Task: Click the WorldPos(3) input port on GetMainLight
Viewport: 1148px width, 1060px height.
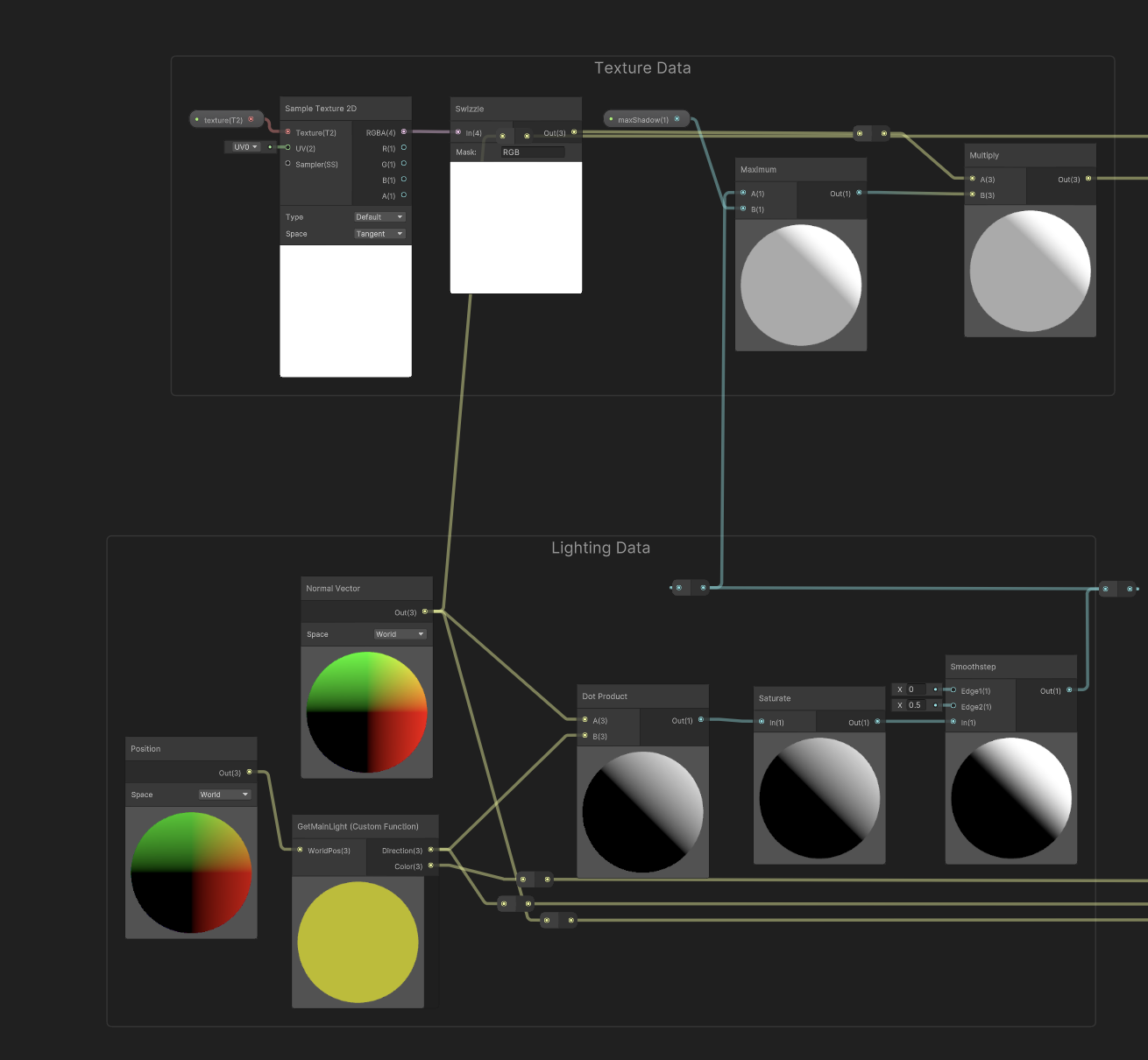Action: 299,850
